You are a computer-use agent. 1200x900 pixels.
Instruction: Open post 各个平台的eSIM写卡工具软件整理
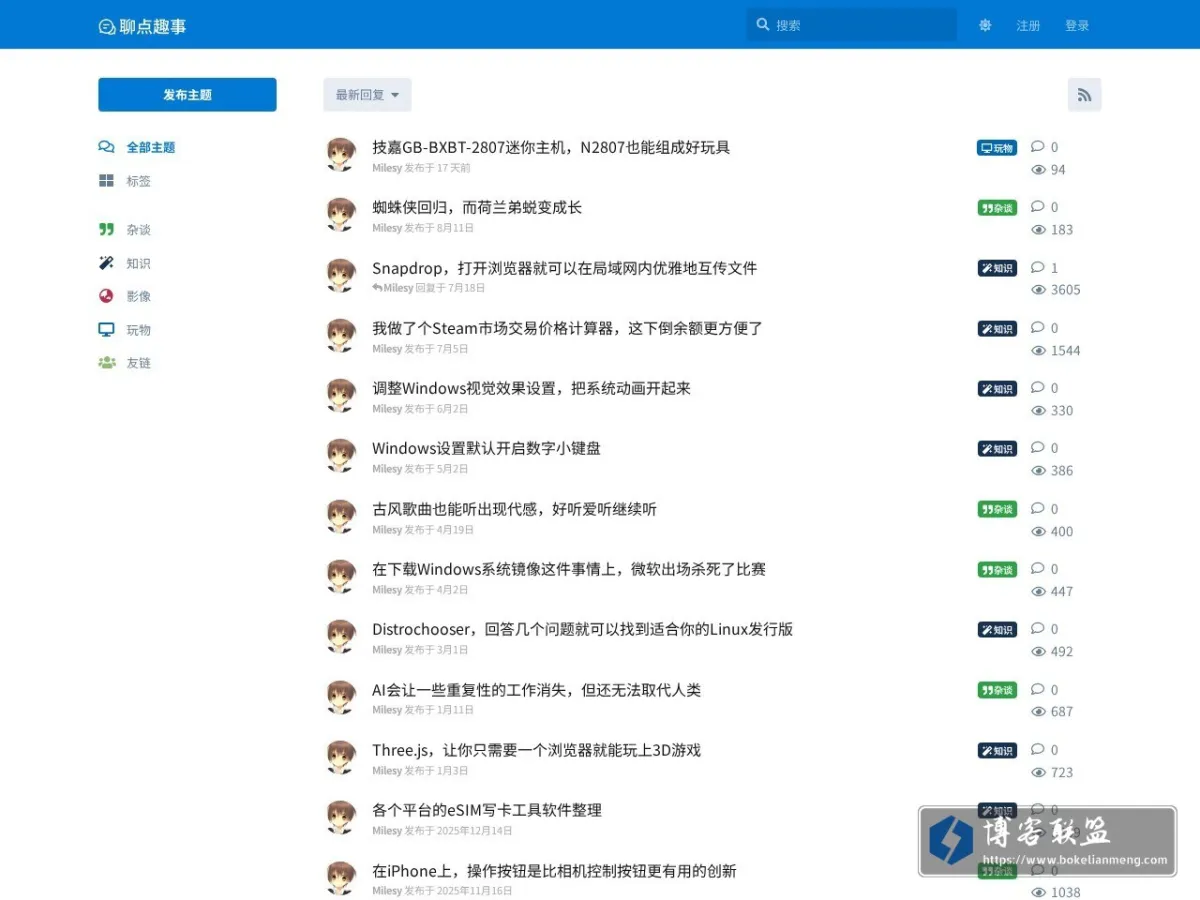tap(487, 810)
